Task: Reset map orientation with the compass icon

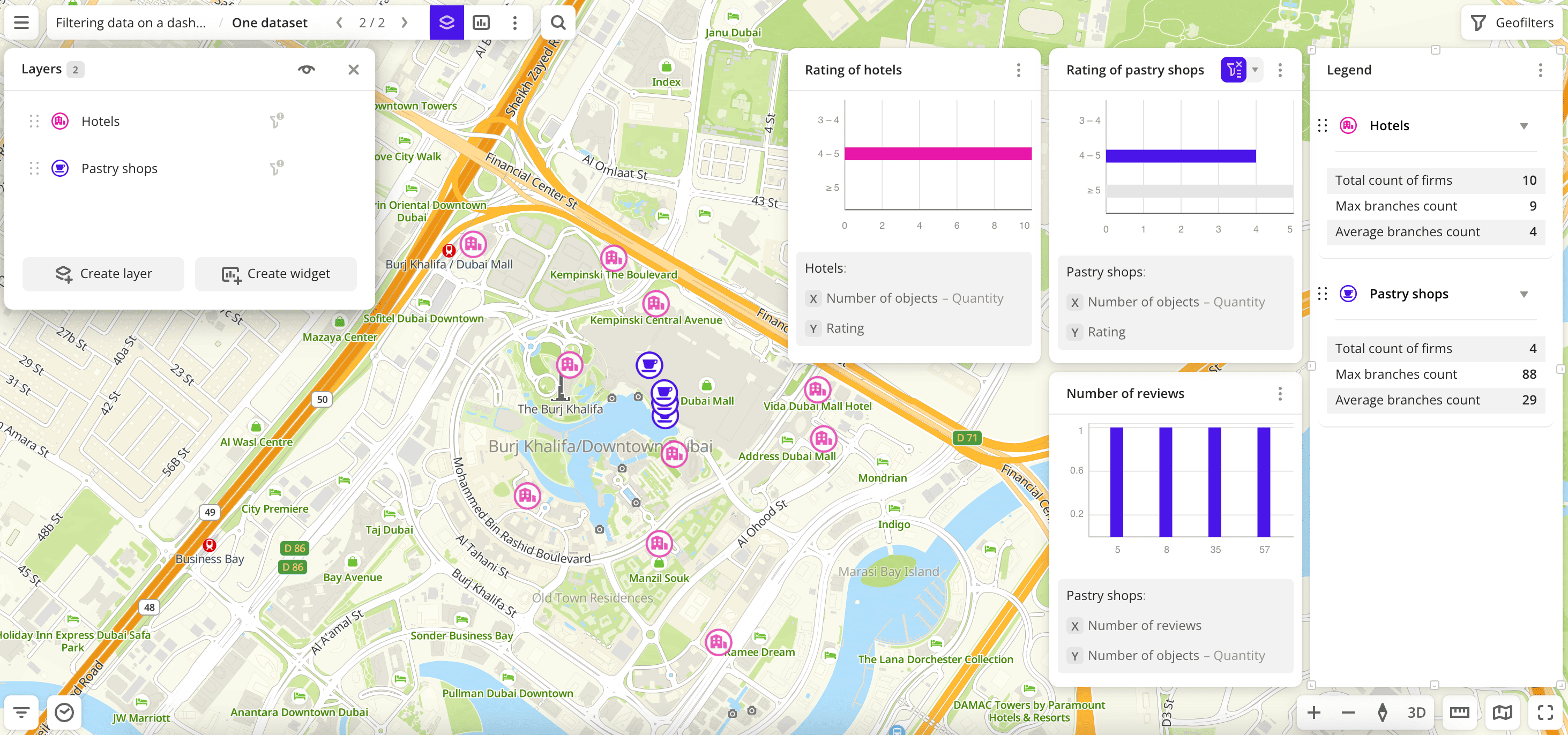Action: point(1384,712)
